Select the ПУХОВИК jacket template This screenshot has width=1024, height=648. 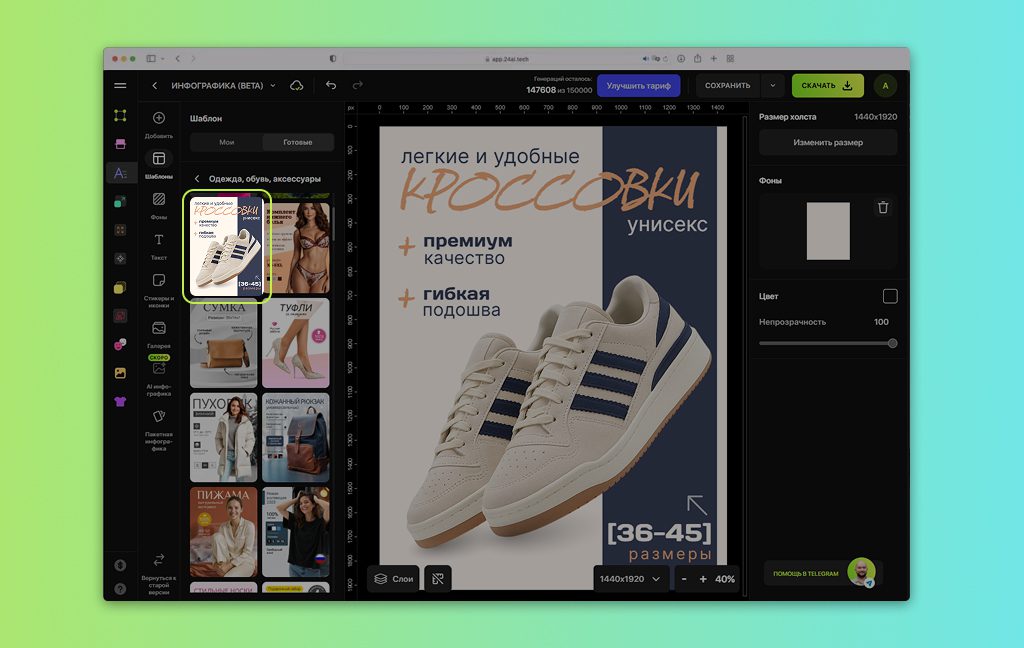tap(223, 437)
